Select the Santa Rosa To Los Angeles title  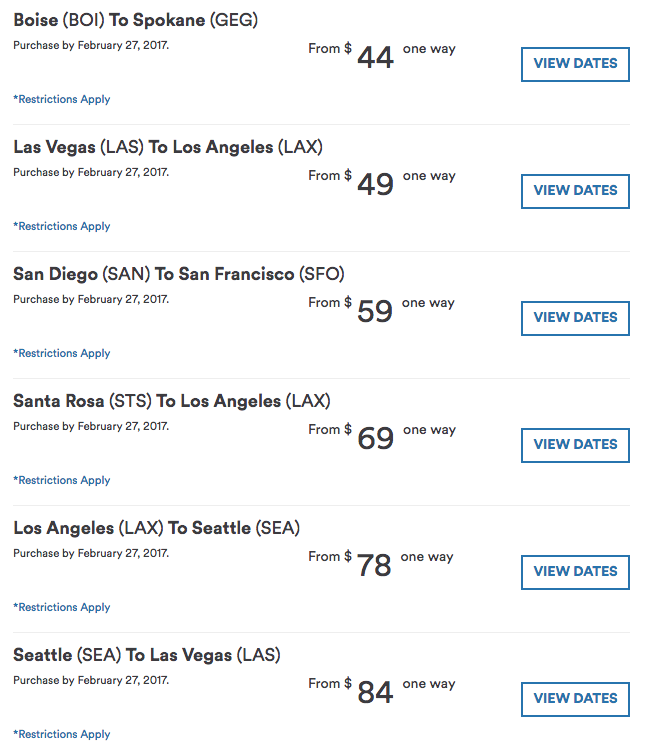coord(172,401)
